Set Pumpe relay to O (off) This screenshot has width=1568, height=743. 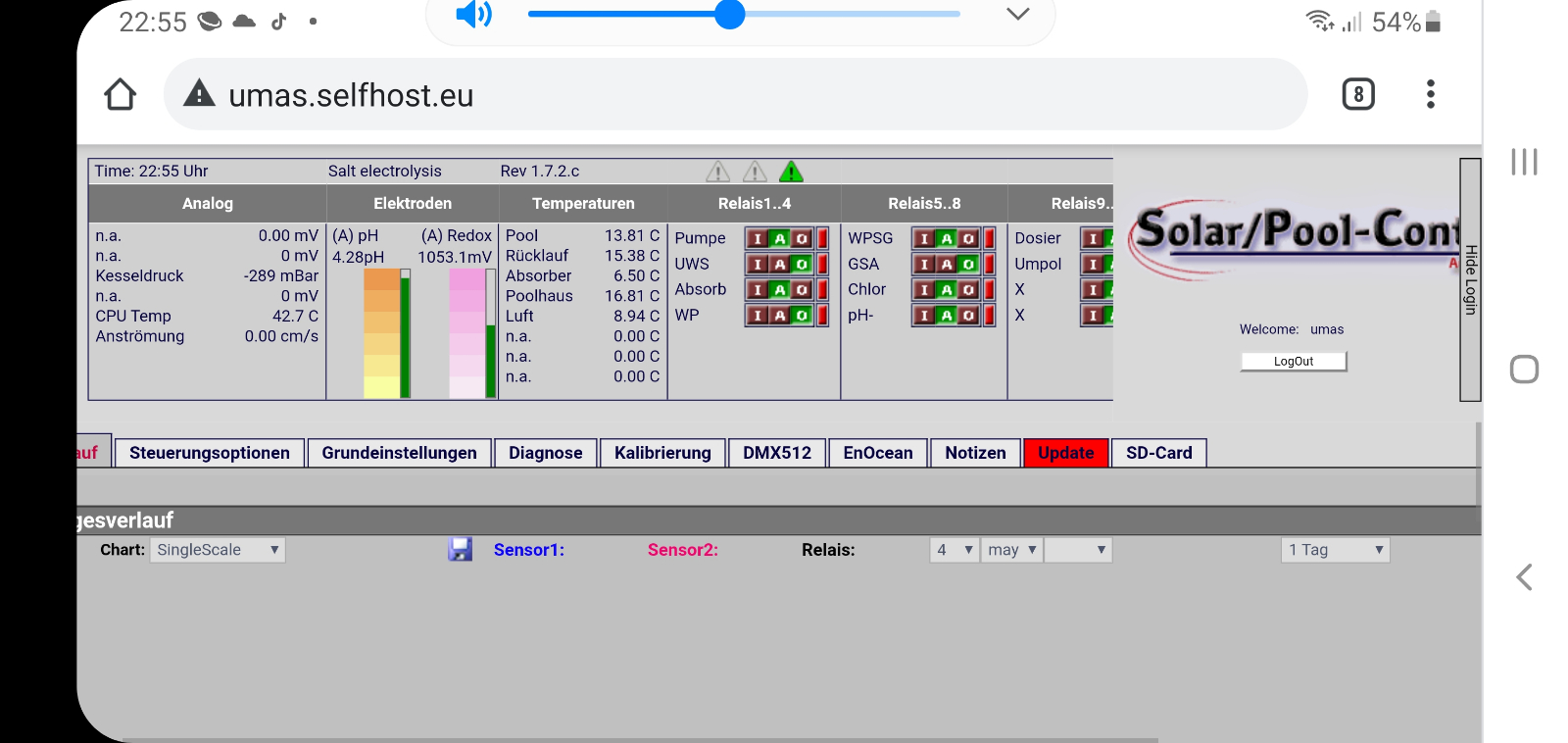tap(802, 238)
